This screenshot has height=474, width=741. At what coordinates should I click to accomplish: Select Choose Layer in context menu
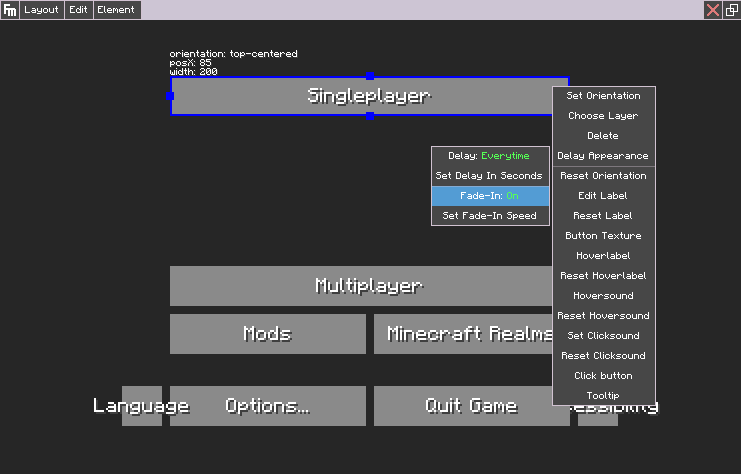[x=603, y=116]
